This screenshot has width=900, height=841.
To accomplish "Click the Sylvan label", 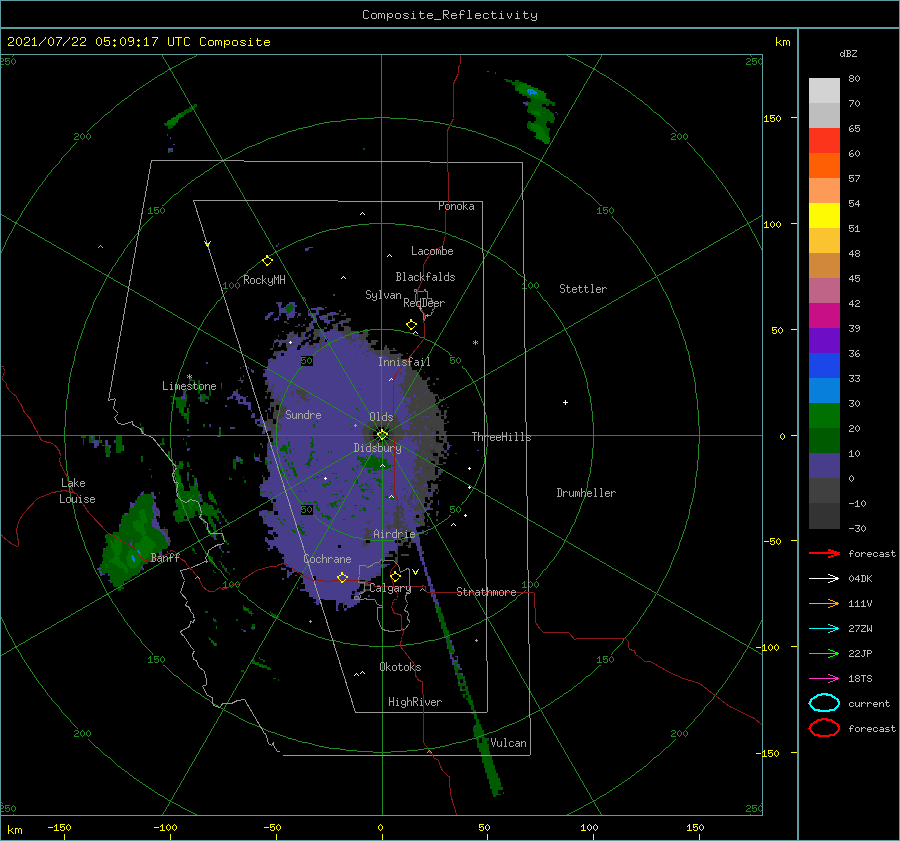I will (383, 295).
